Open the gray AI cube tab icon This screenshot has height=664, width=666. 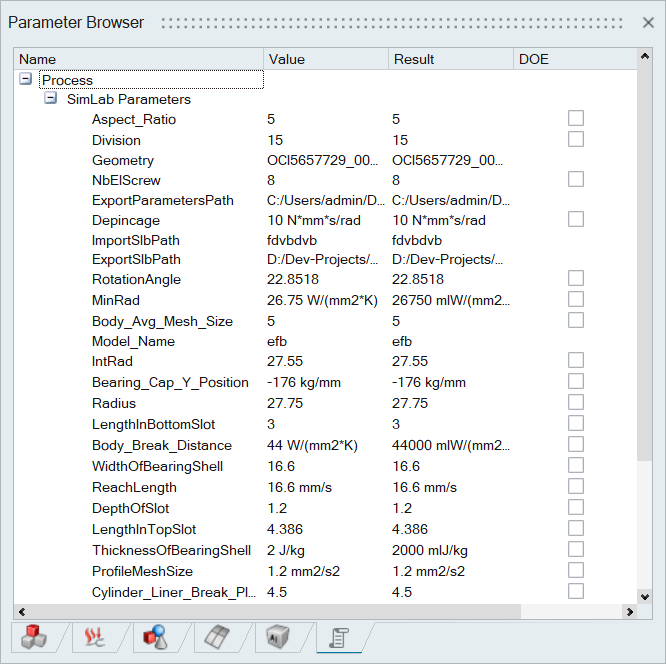tap(277, 638)
